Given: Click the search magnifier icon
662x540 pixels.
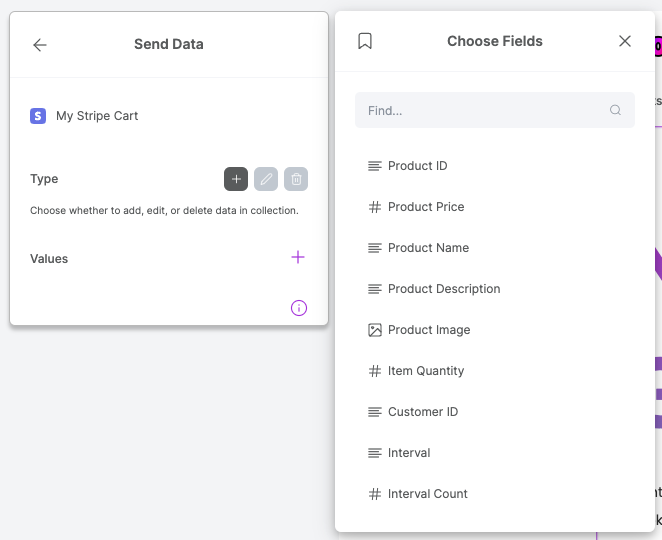Looking at the screenshot, I should click(x=616, y=111).
